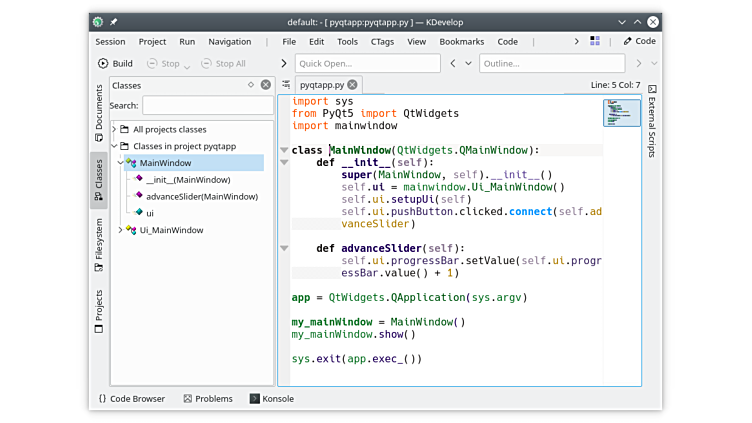Go to previous location in outline history
The image size is (752, 423).
[454, 63]
